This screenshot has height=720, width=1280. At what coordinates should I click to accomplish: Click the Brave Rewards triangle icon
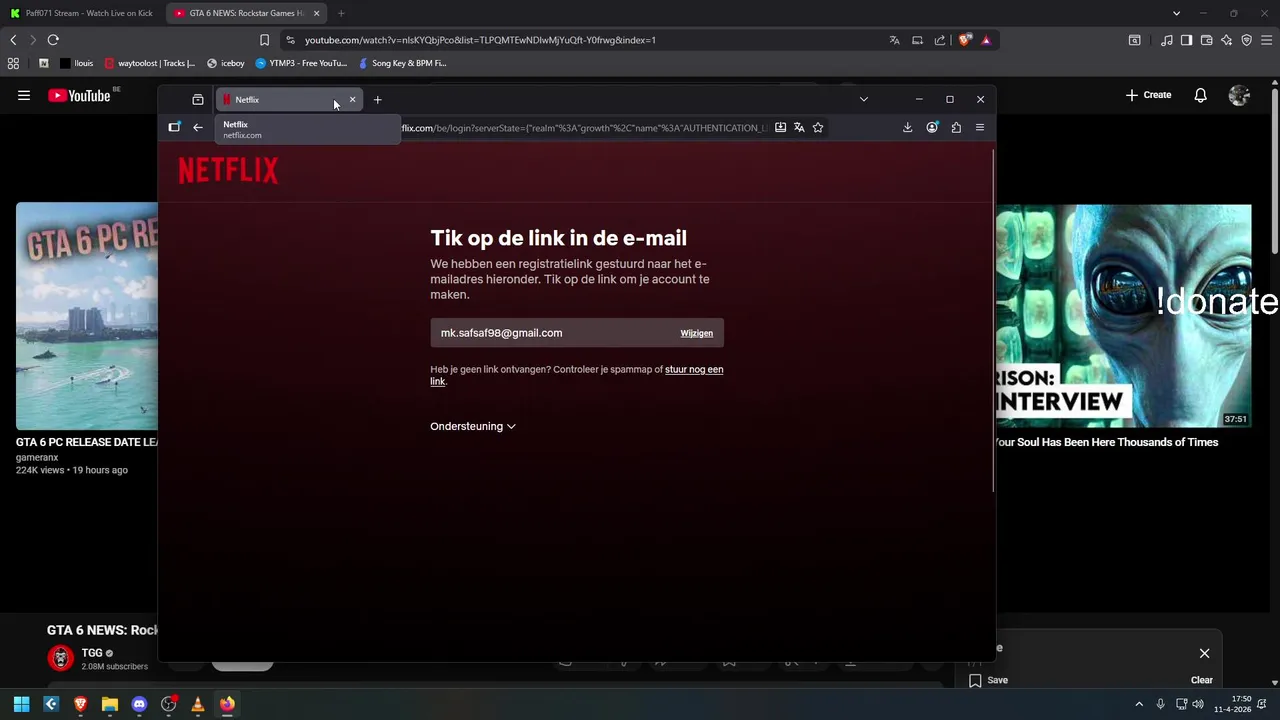[986, 40]
